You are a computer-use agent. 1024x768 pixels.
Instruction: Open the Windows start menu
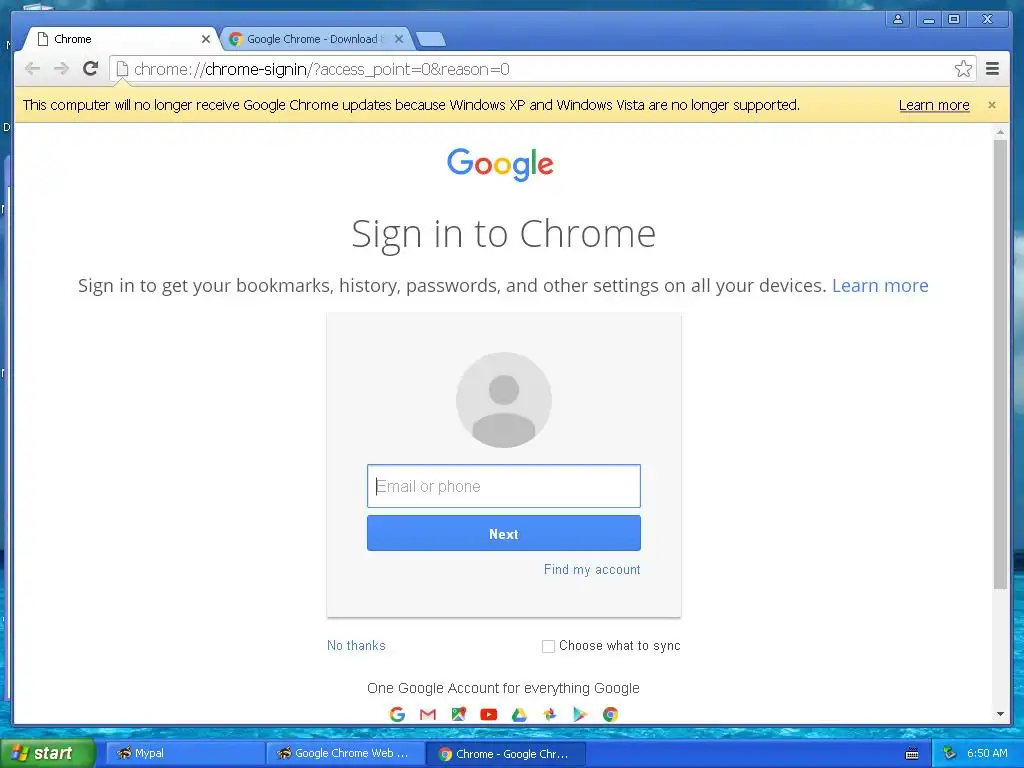click(47, 753)
